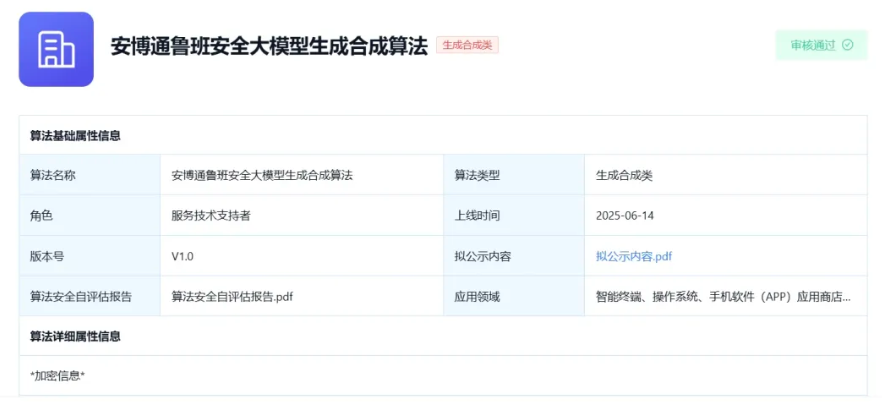Click the page title 安博通鲁班安全大模型生成合成算法
The height and width of the screenshot is (402, 882).
(269, 46)
